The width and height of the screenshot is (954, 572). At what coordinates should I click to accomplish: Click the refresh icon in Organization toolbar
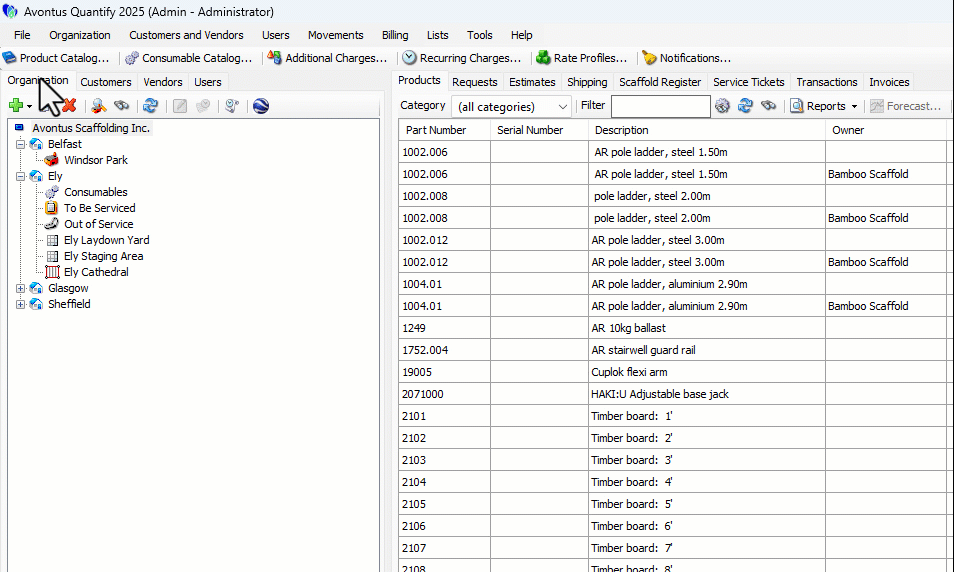[150, 105]
